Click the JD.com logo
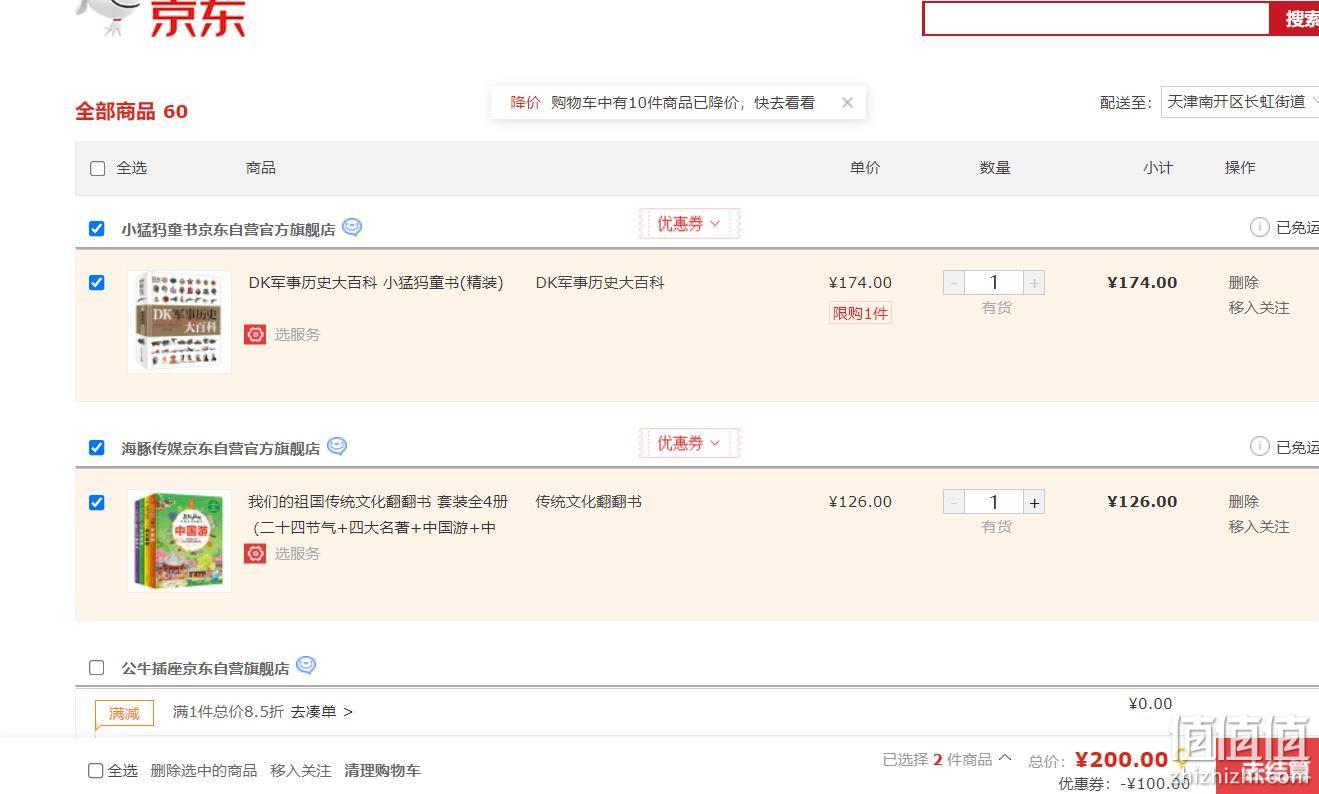 pos(163,18)
